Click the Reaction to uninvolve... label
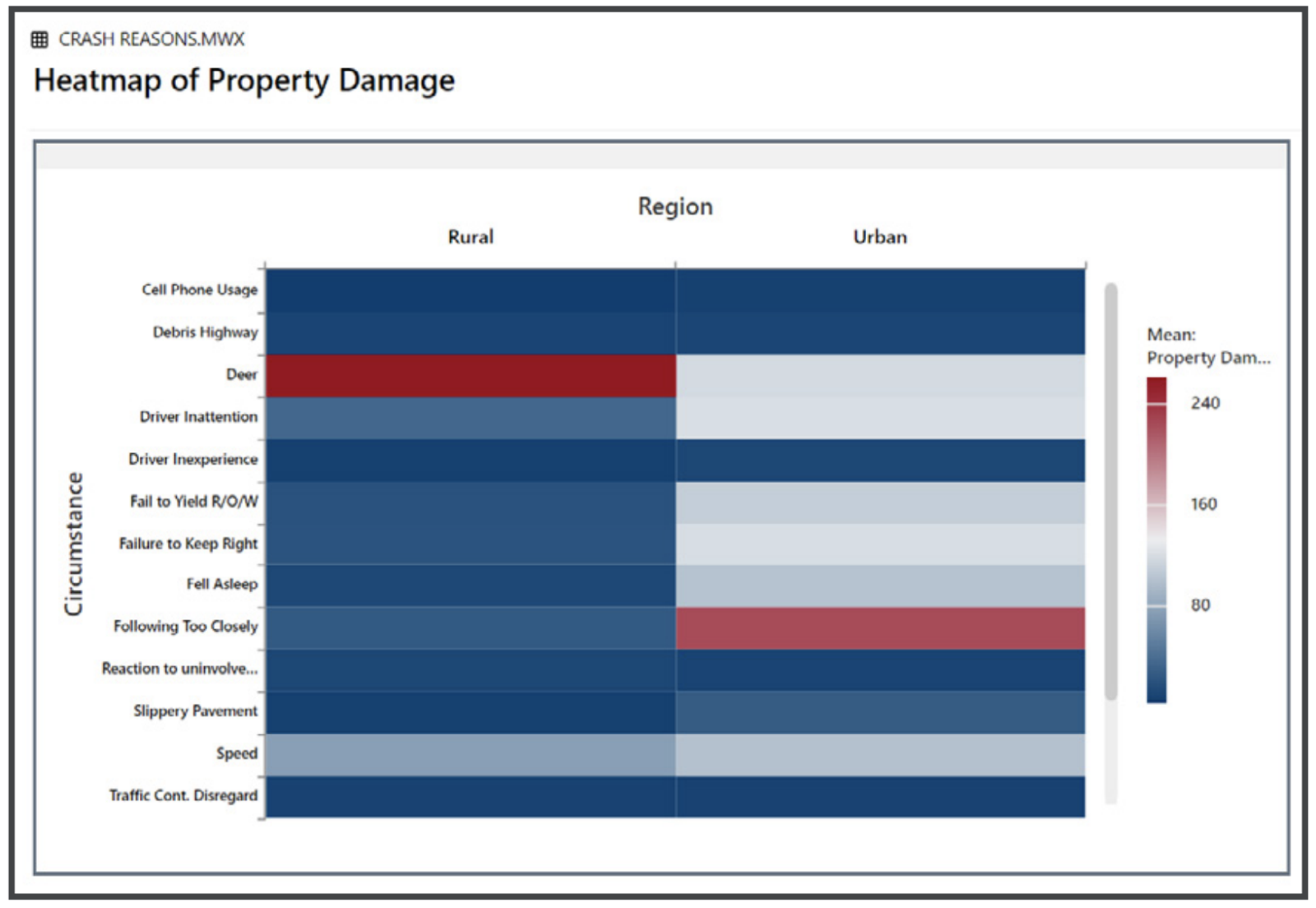1316x908 pixels. pos(179,669)
